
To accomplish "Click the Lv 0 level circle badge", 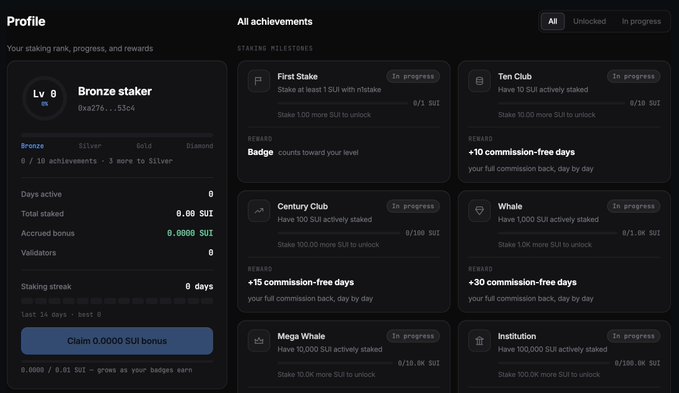I will click(x=44, y=98).
